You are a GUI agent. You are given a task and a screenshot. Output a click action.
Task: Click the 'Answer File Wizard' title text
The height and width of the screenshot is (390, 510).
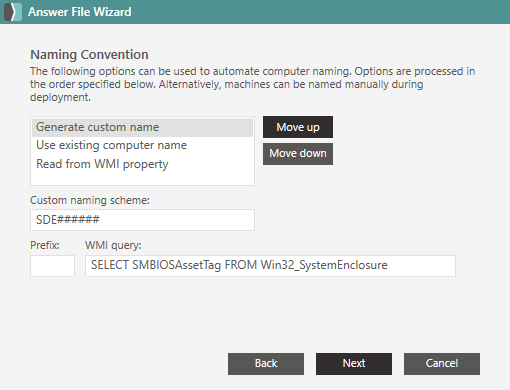click(x=80, y=12)
